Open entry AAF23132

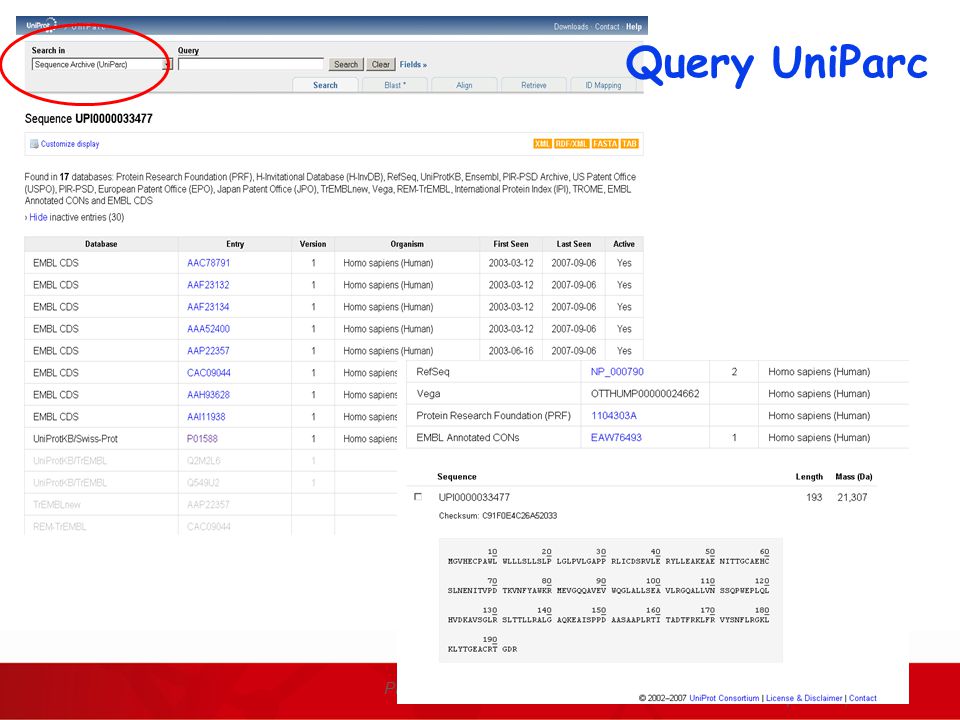(208, 285)
